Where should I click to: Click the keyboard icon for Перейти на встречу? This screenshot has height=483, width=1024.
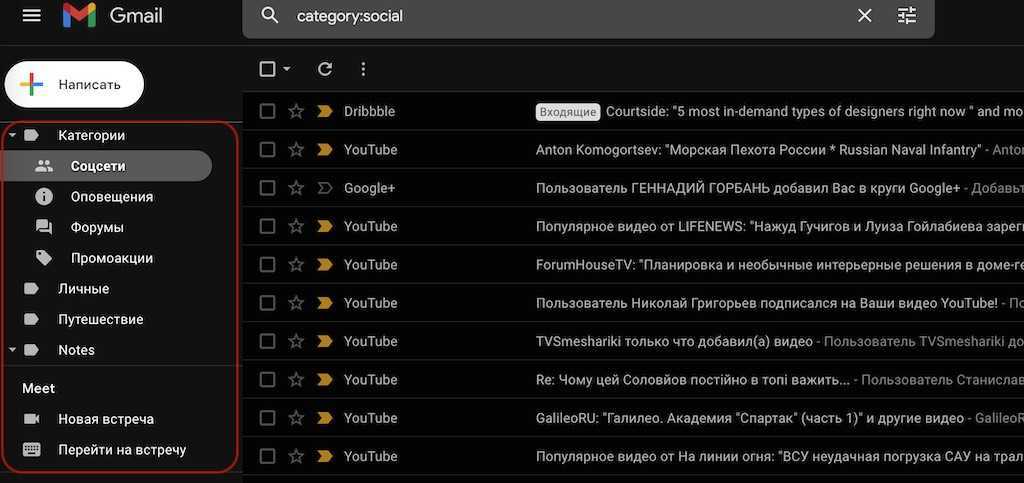click(x=31, y=450)
